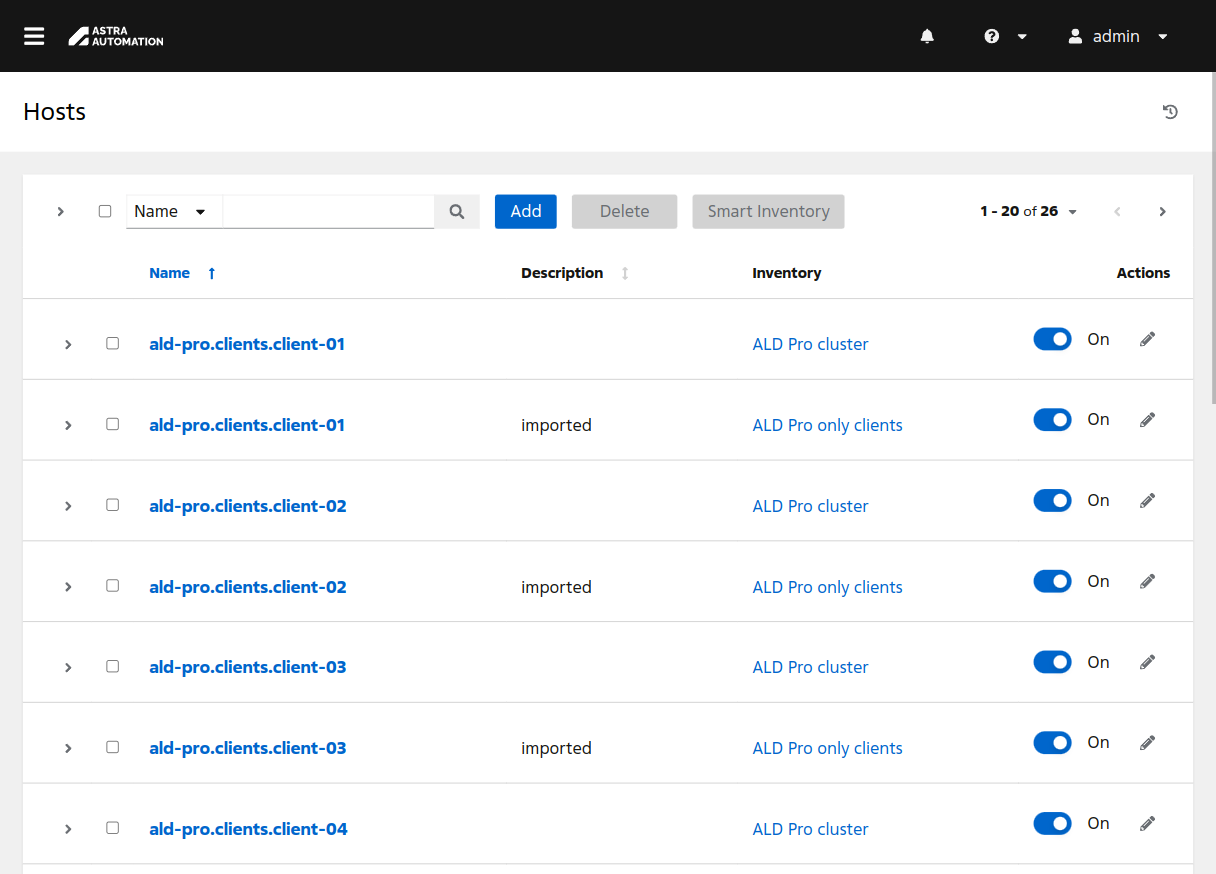Open ald-pro.clients.client-04 host link
The height and width of the screenshot is (874, 1216).
tap(248, 829)
